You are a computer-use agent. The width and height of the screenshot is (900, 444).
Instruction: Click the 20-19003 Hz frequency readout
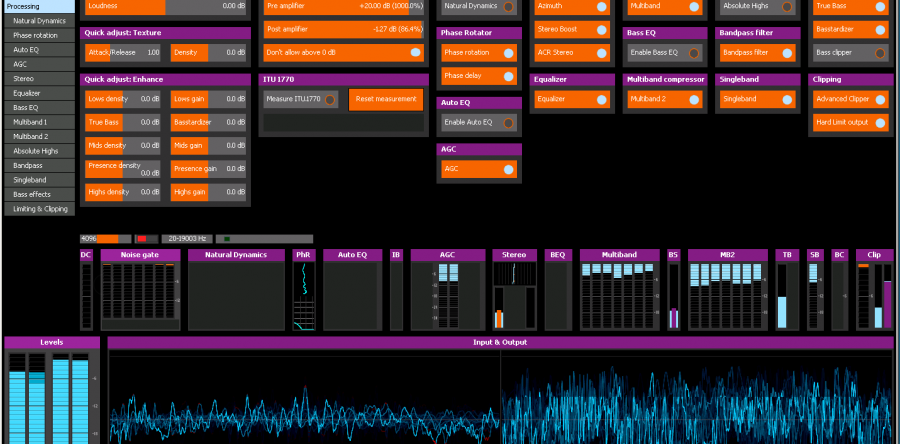[187, 239]
